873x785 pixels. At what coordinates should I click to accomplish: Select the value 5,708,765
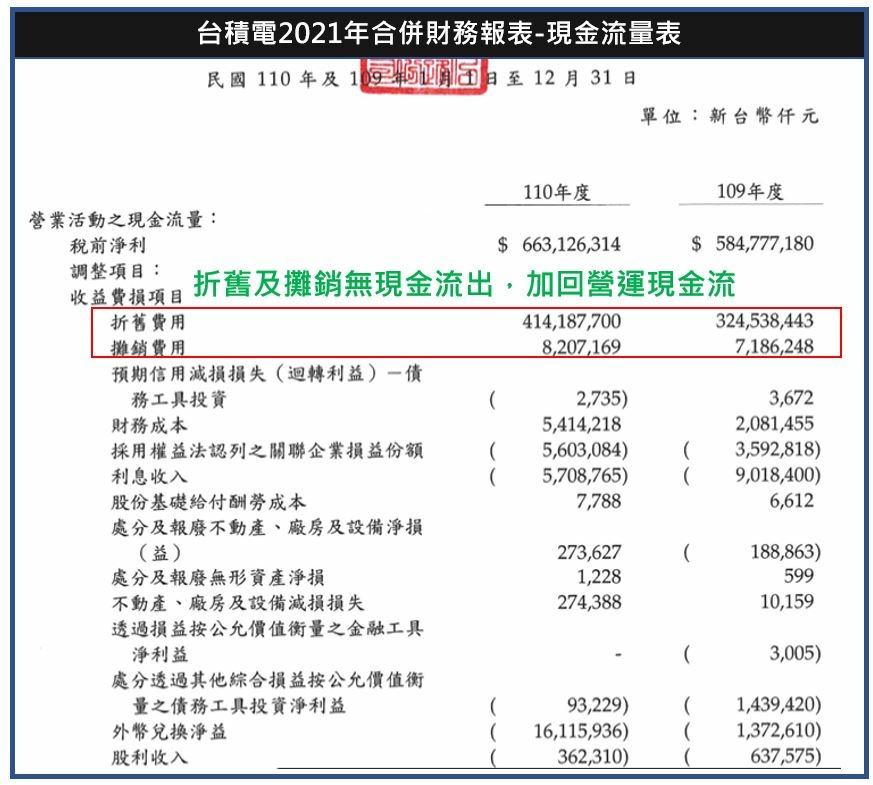point(581,475)
